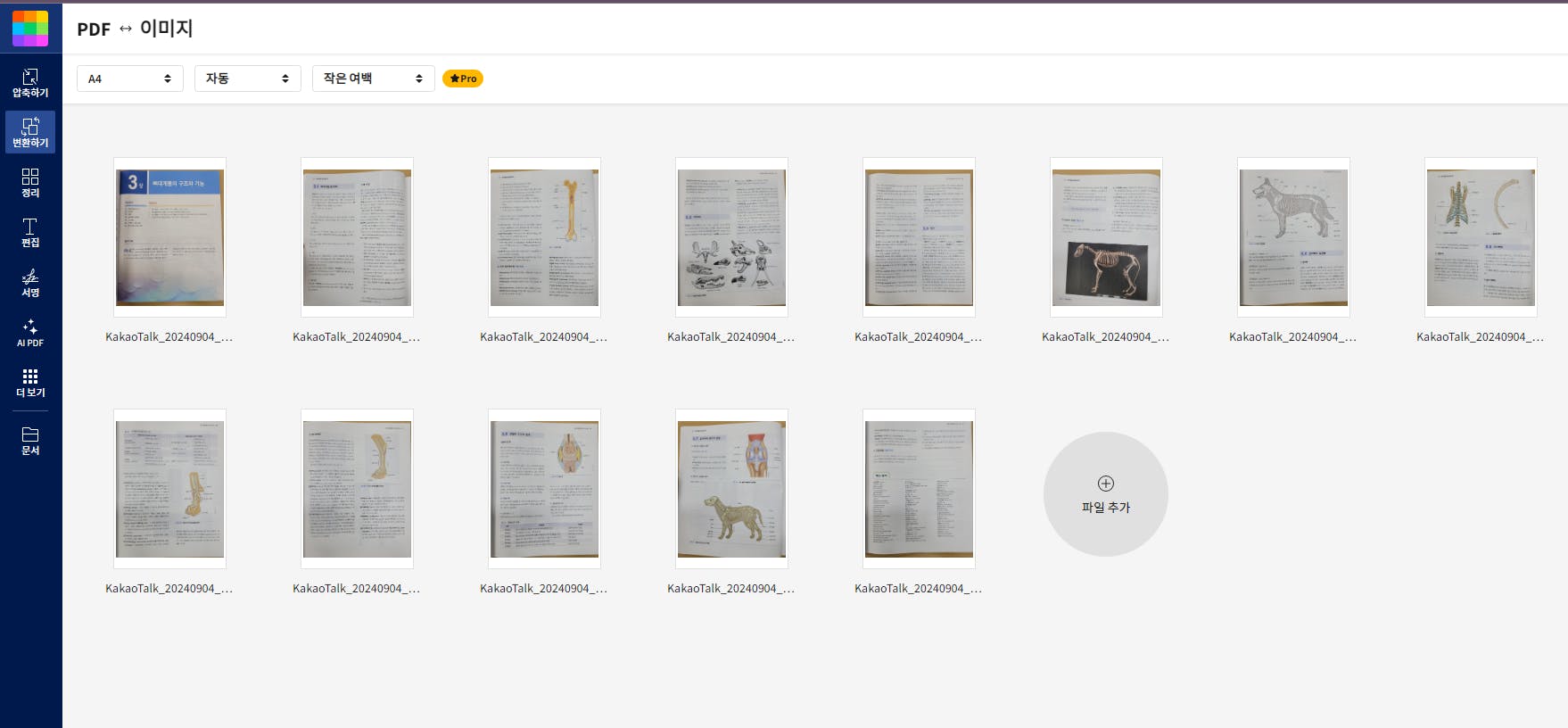Viewport: 1568px width, 728px height.
Task: Click file name under yellow dog illustration thumbnail
Action: [731, 589]
